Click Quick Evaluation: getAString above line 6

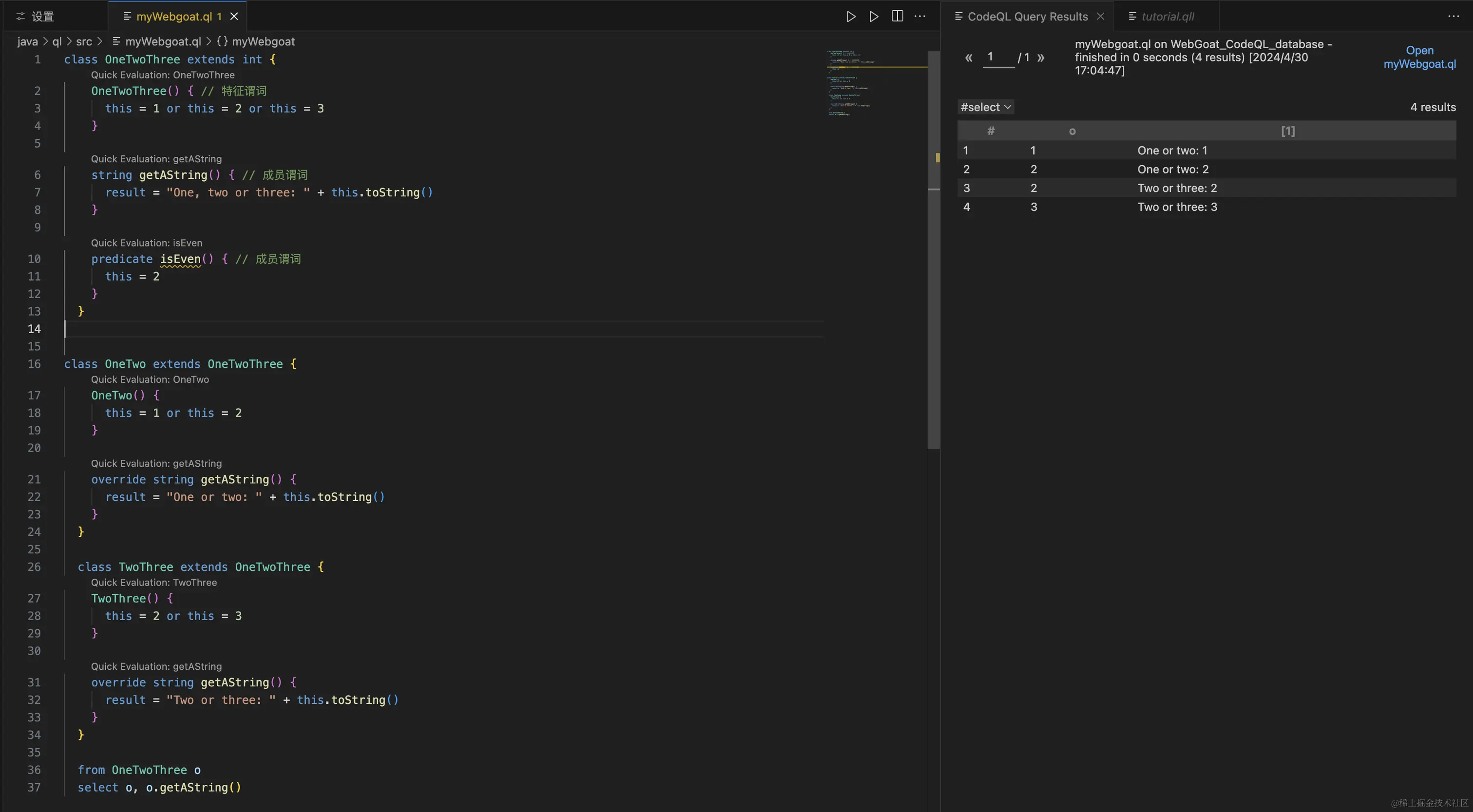(x=156, y=159)
